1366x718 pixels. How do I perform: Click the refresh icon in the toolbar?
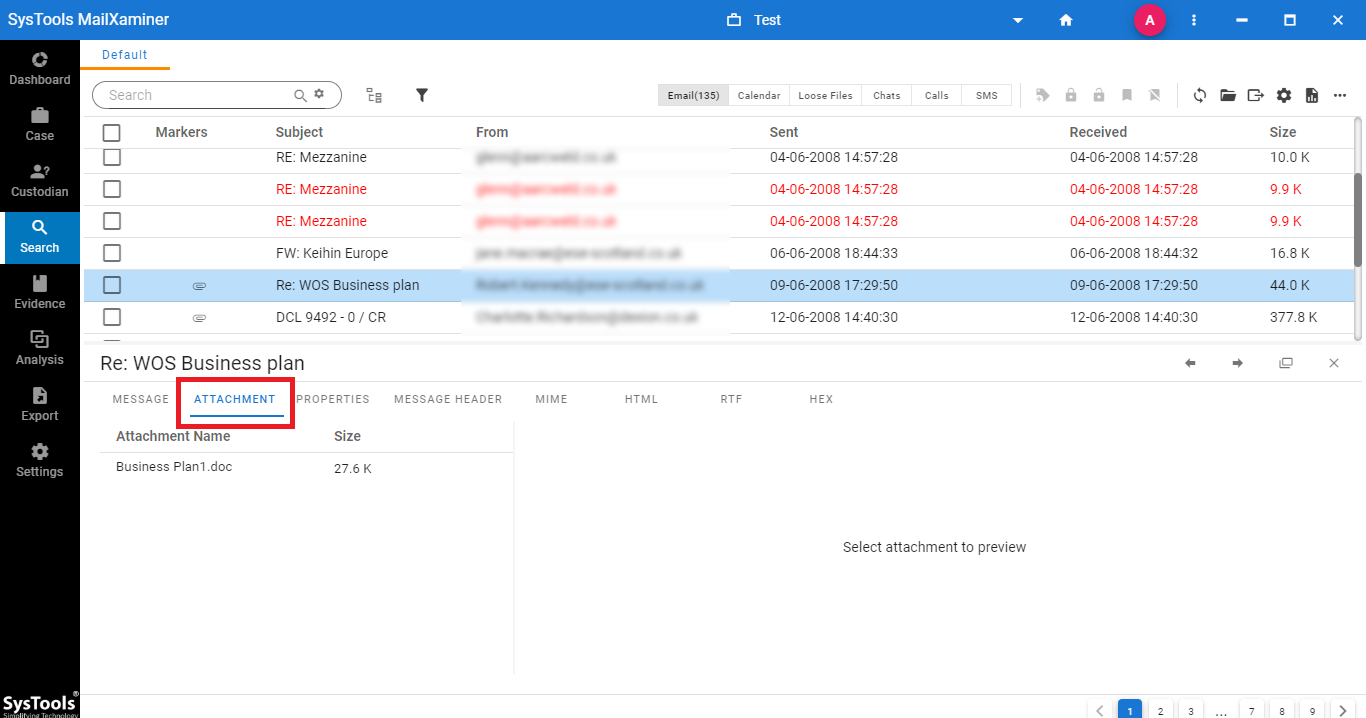point(1199,95)
